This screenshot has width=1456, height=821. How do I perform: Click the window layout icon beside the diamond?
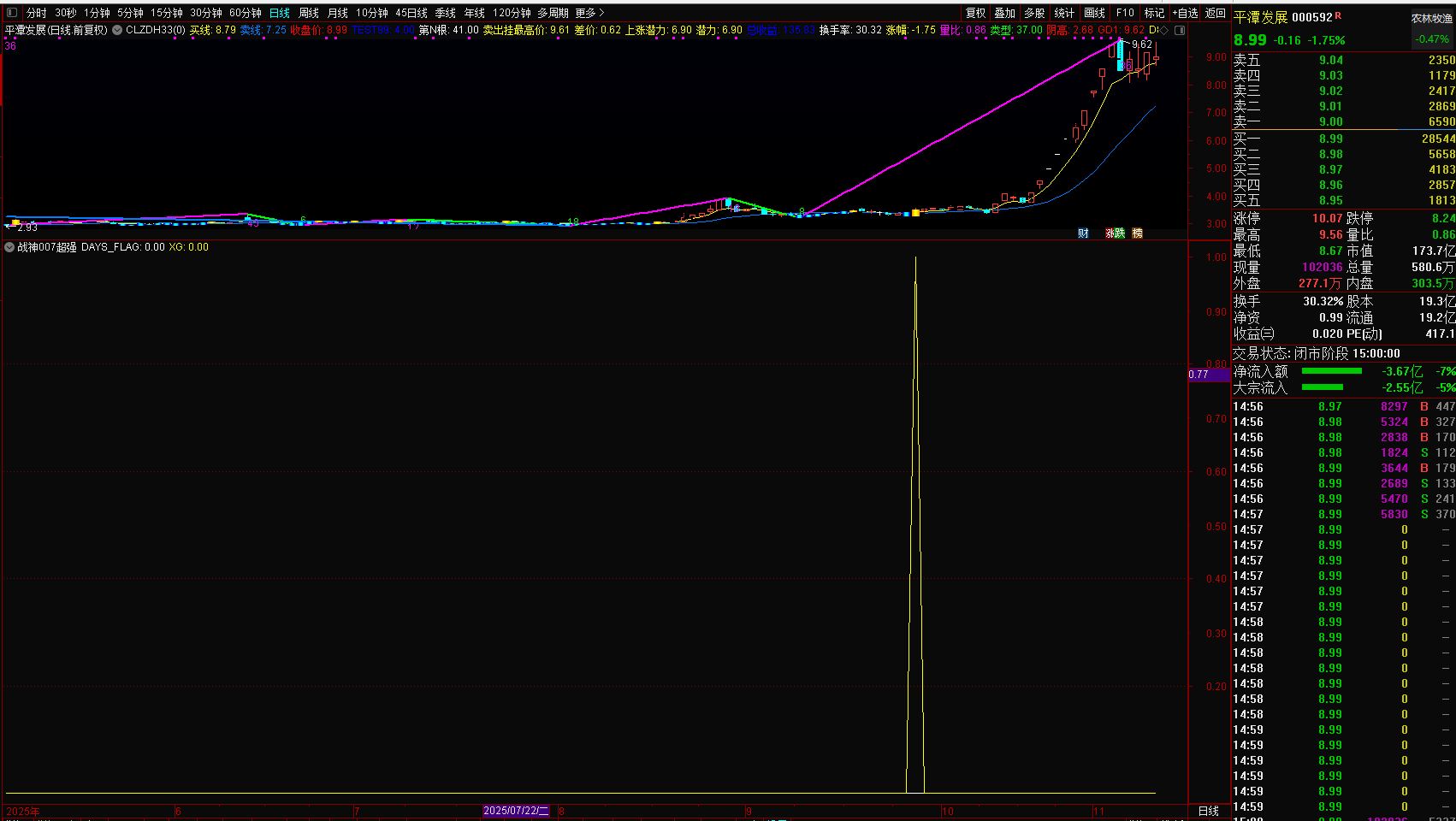pyautogui.click(x=1180, y=30)
